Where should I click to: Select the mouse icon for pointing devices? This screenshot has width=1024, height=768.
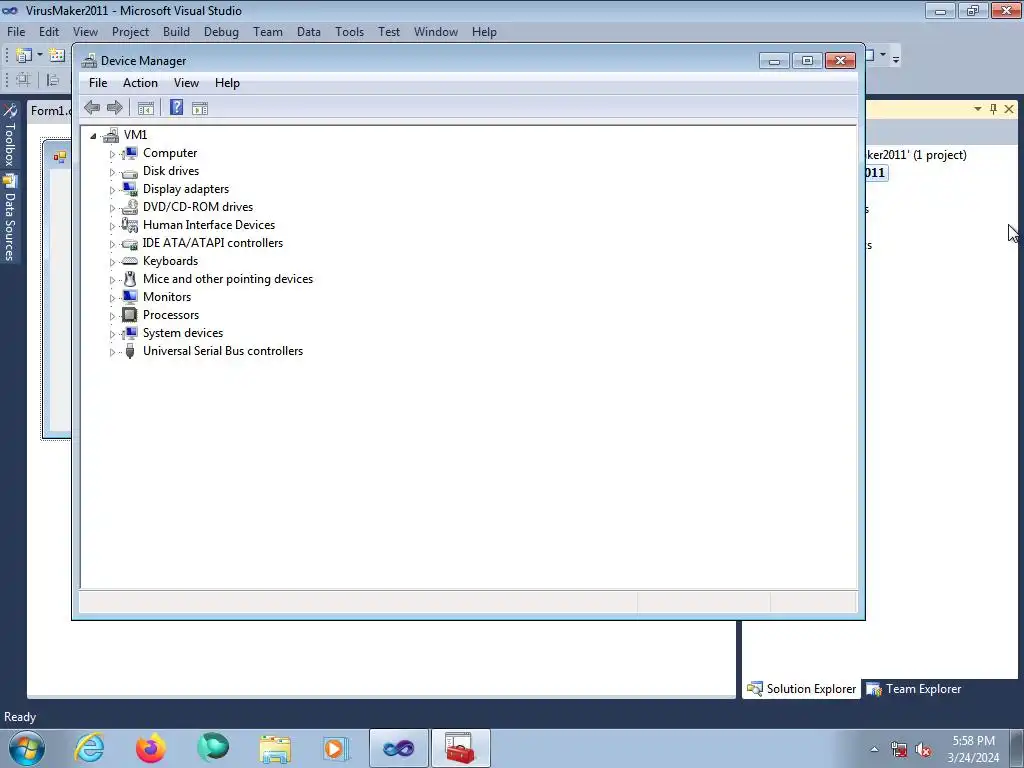tap(130, 279)
